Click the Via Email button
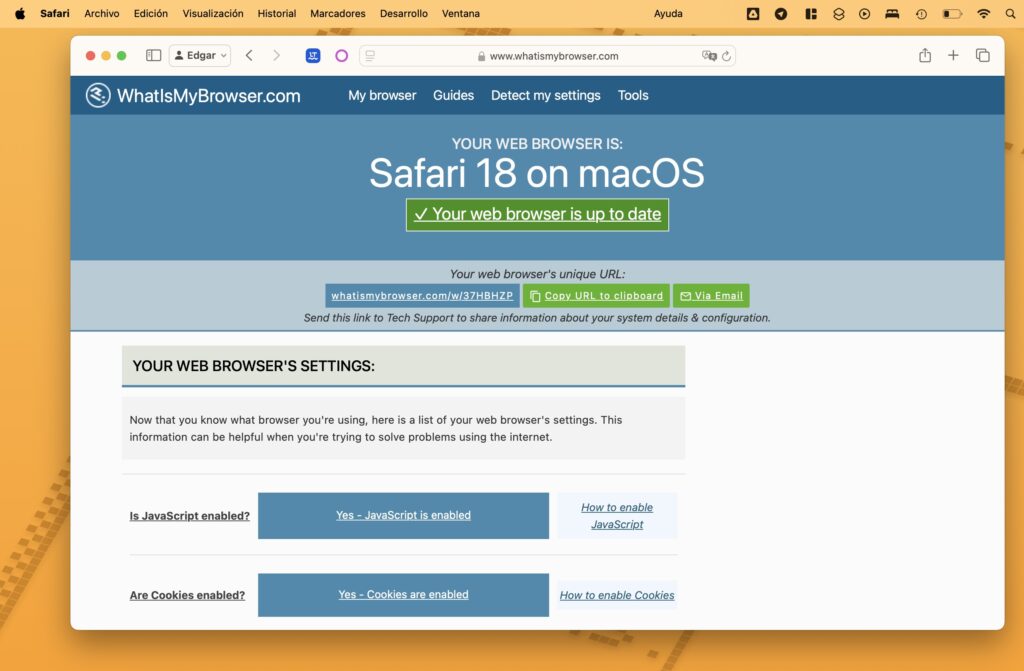Screen dimensions: 1024x671 tap(711, 295)
